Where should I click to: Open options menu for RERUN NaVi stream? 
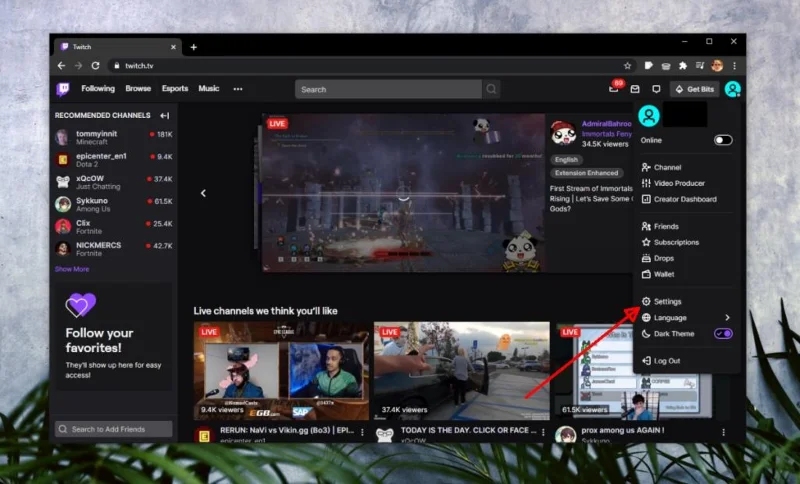tap(362, 432)
